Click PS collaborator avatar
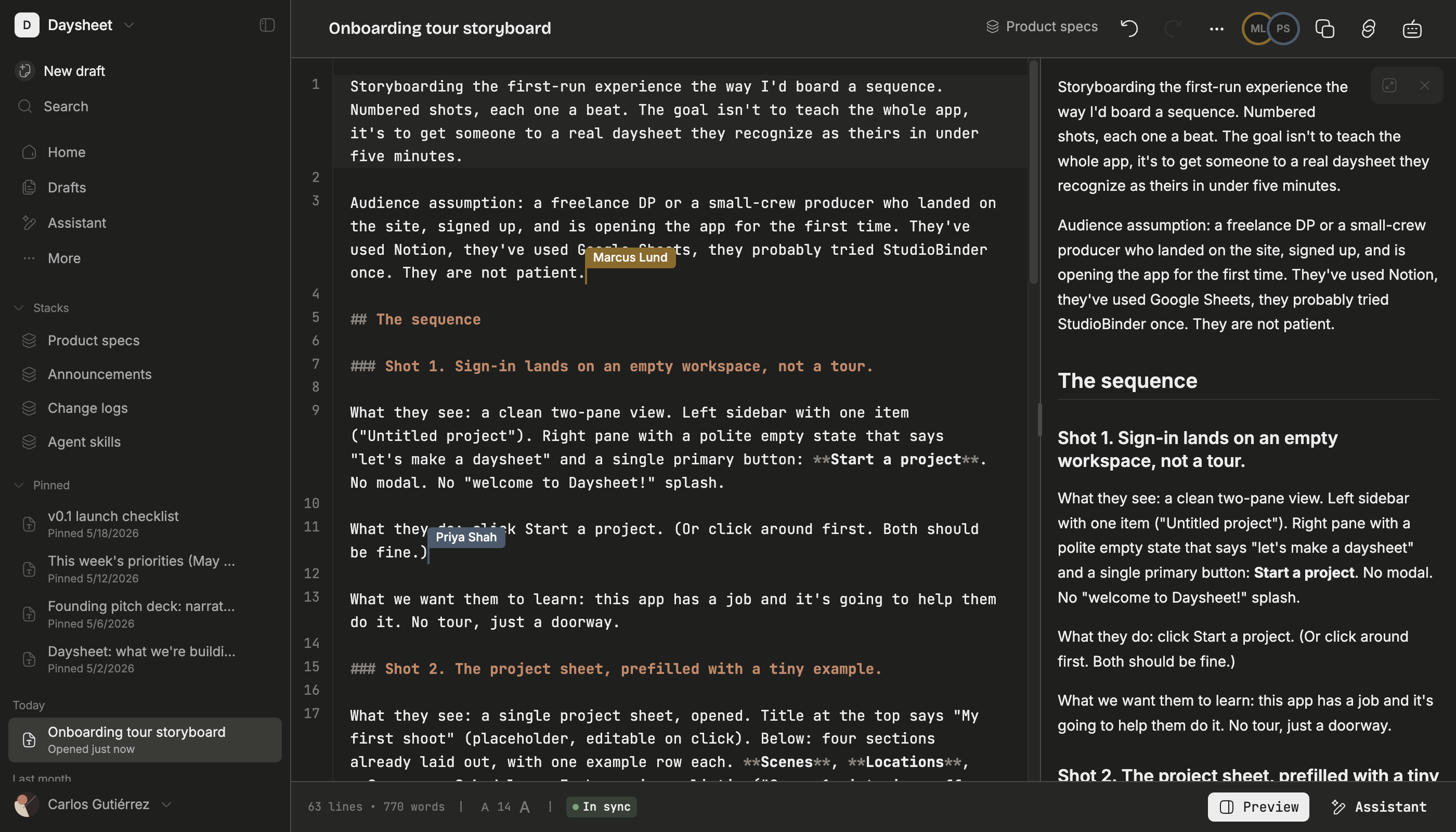1456x832 pixels. tap(1283, 29)
